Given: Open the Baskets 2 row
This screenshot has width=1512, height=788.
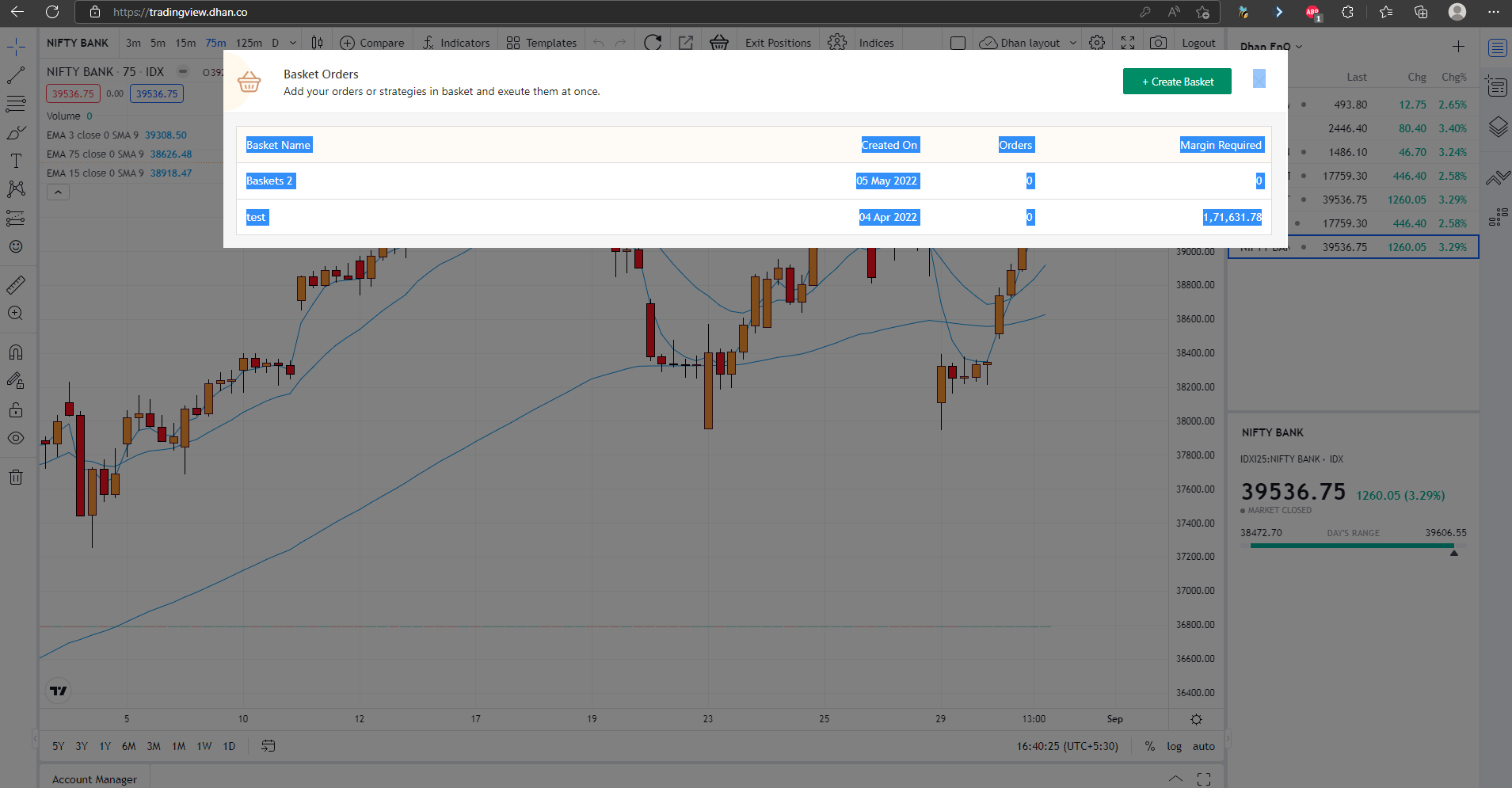Looking at the screenshot, I should 753,181.
